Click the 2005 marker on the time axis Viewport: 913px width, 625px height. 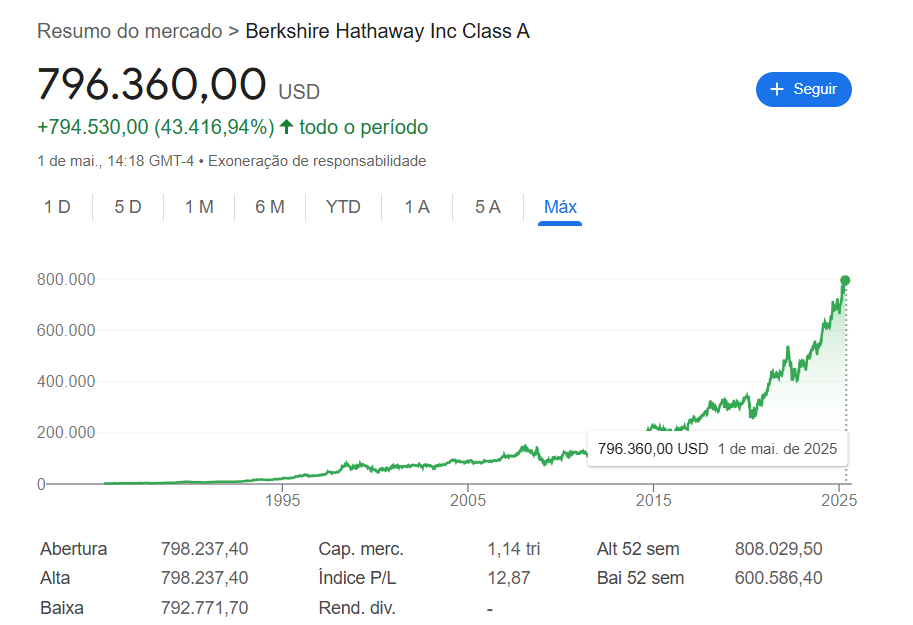(x=468, y=500)
